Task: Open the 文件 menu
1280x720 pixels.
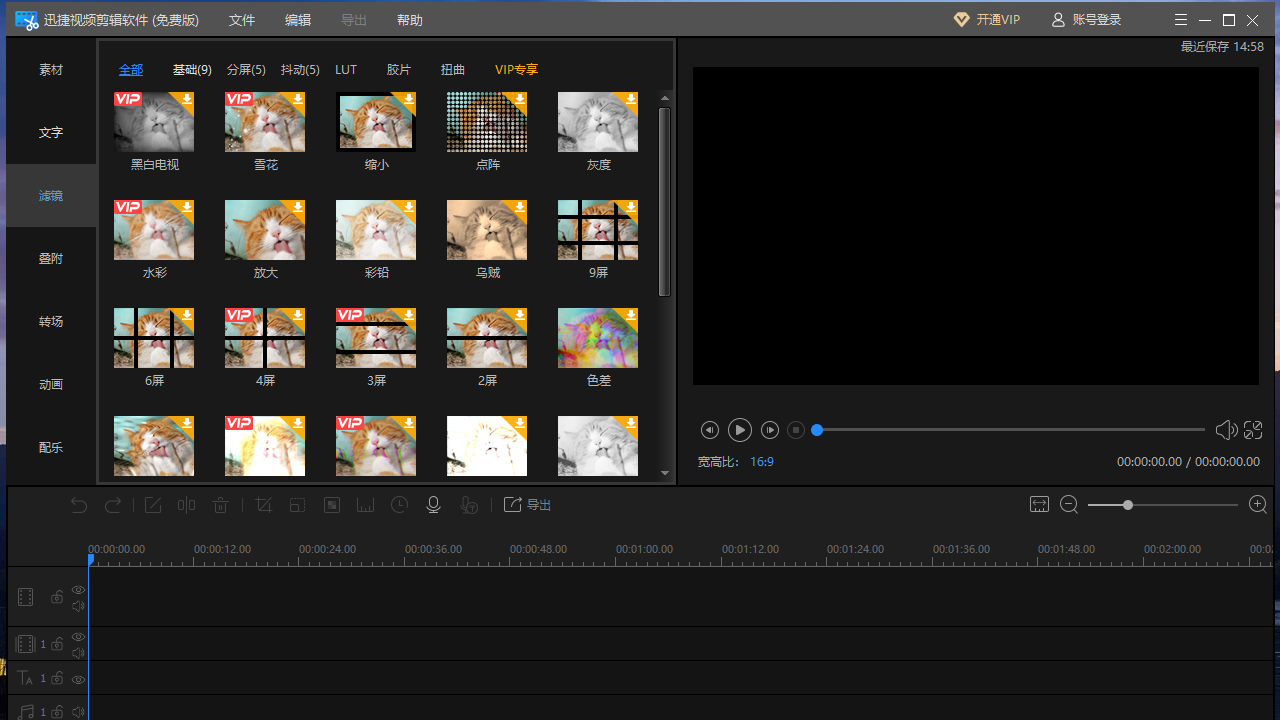Action: [242, 20]
